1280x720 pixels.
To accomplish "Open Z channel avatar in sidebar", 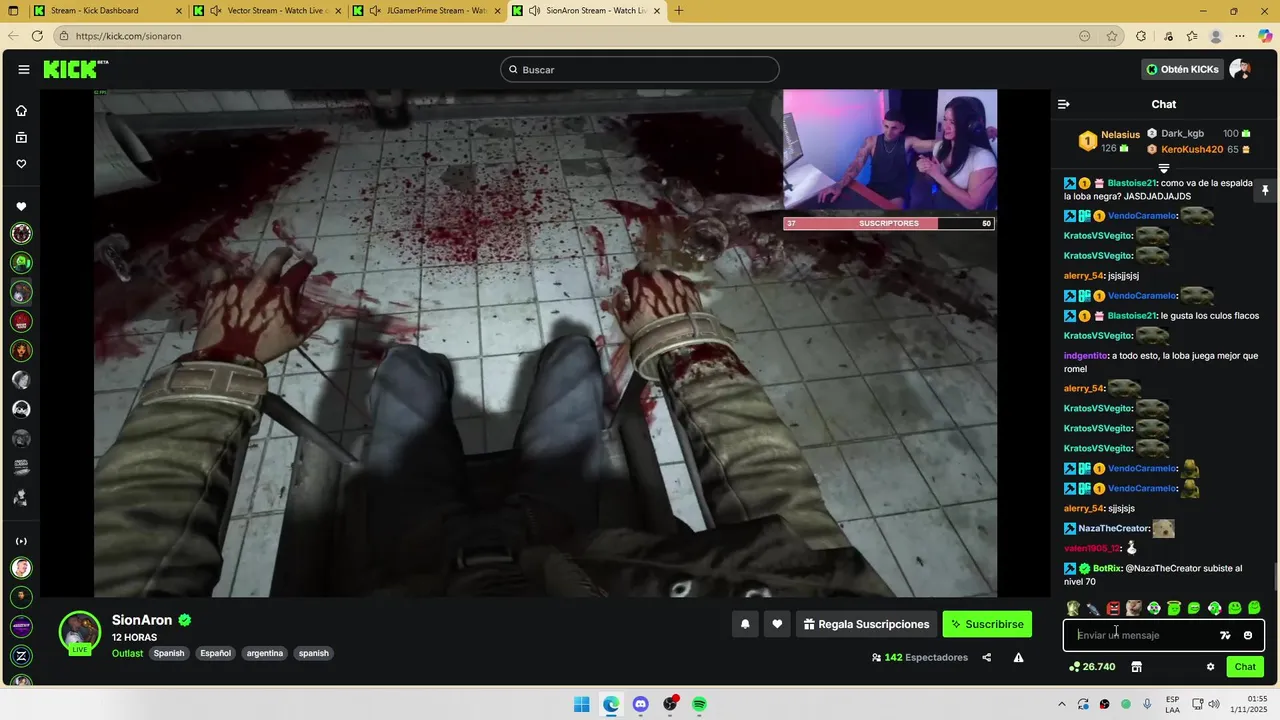I will pos(21,656).
